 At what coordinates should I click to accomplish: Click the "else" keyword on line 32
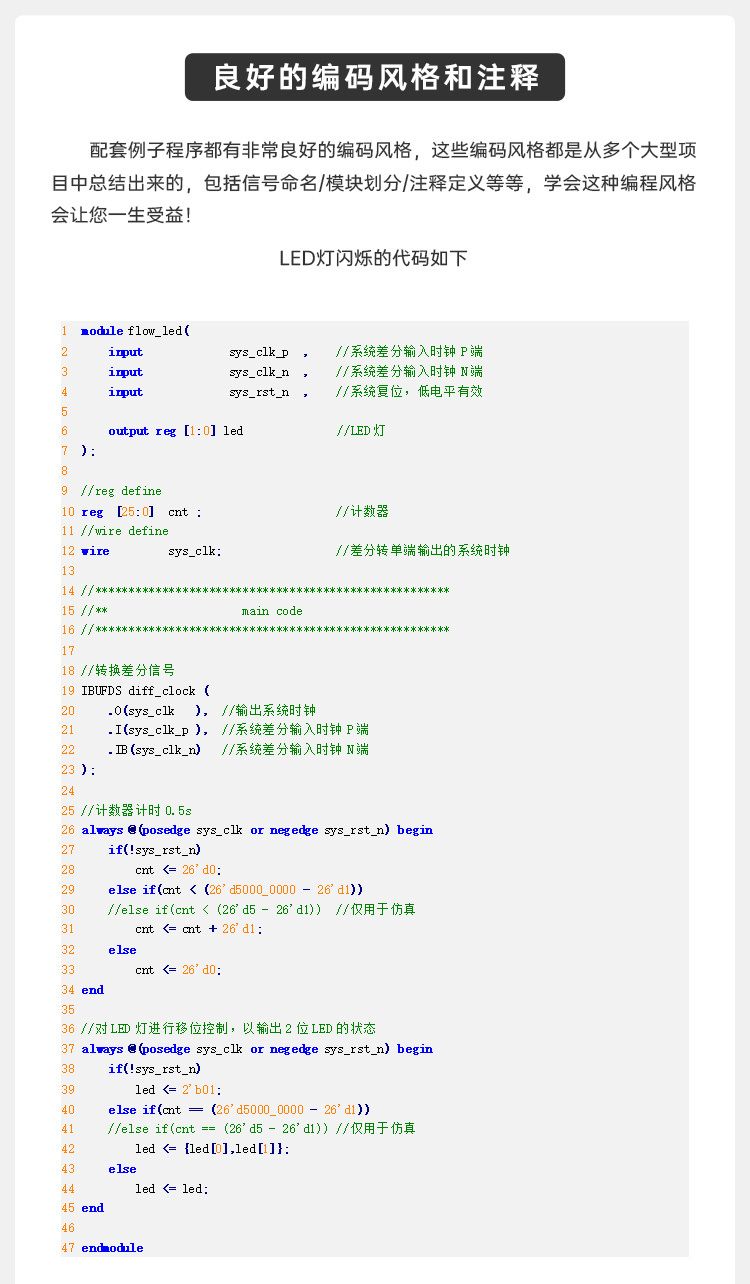click(122, 950)
